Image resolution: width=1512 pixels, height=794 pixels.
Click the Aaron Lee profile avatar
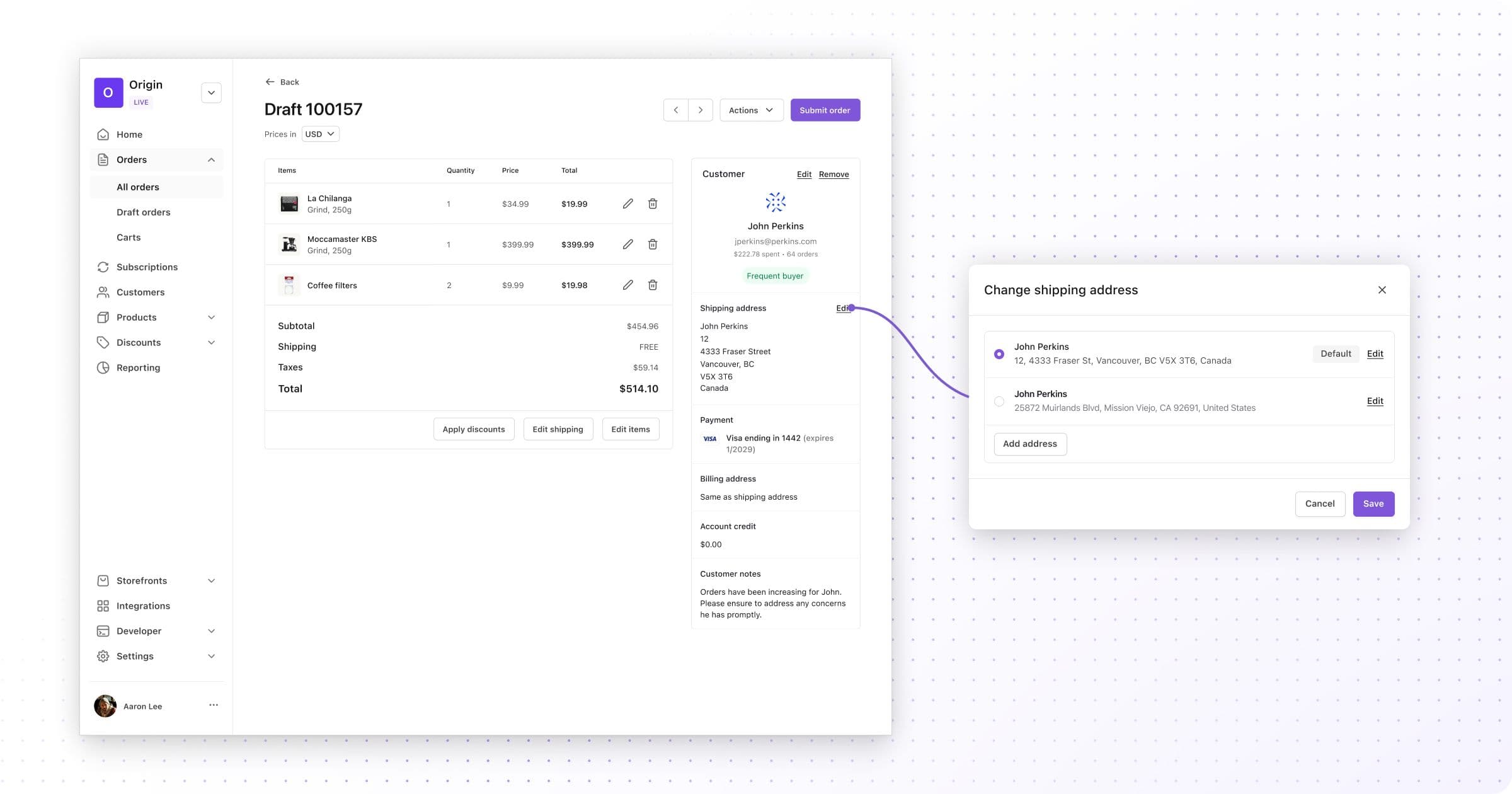(105, 706)
